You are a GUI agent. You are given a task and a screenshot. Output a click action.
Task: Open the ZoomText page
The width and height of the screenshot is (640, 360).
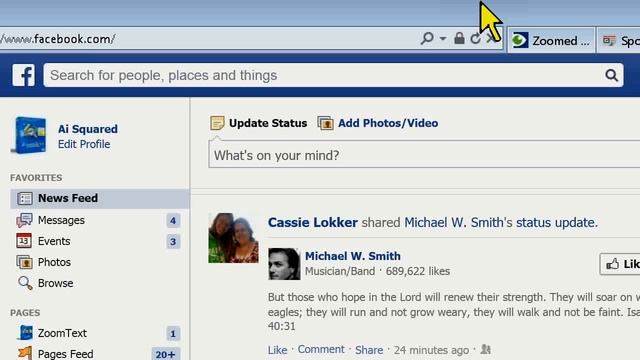62,333
